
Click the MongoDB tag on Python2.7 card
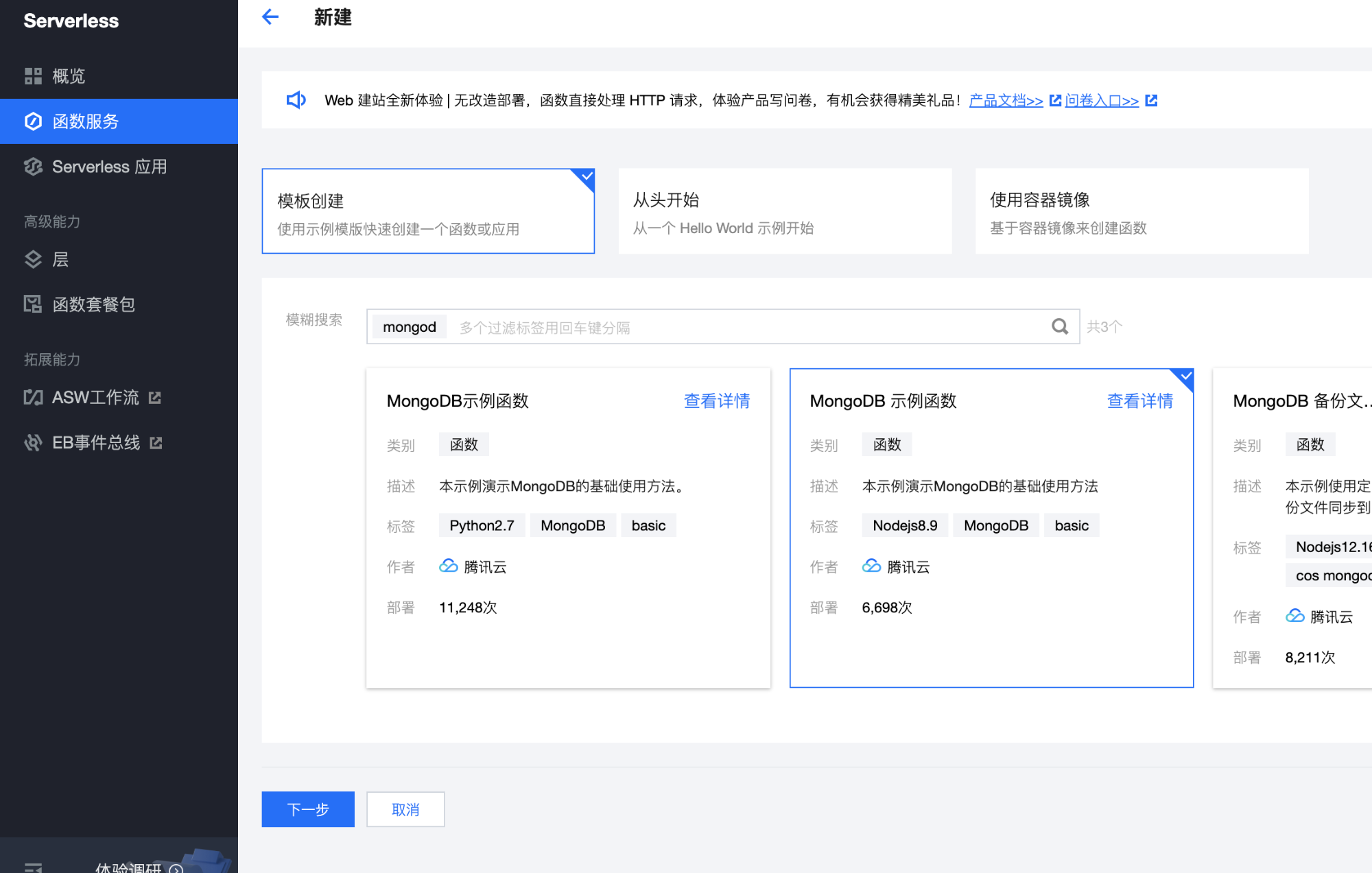573,525
